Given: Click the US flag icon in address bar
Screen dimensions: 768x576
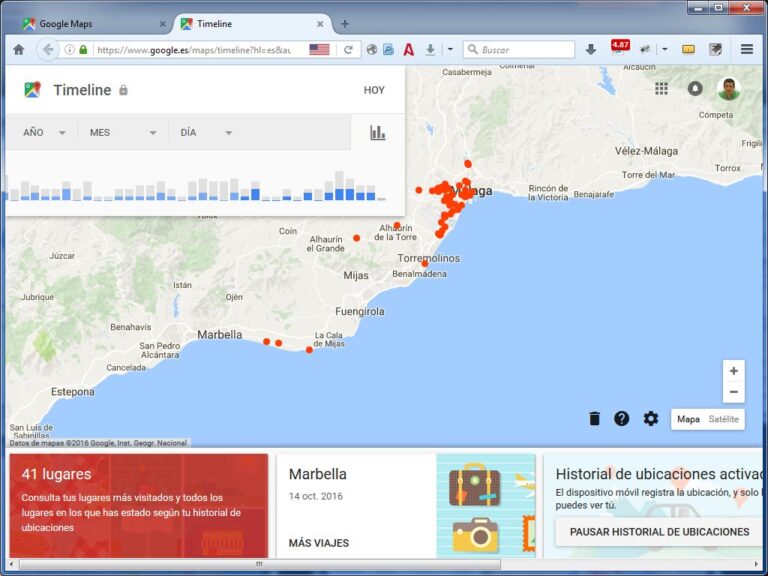Looking at the screenshot, I should coord(319,49).
